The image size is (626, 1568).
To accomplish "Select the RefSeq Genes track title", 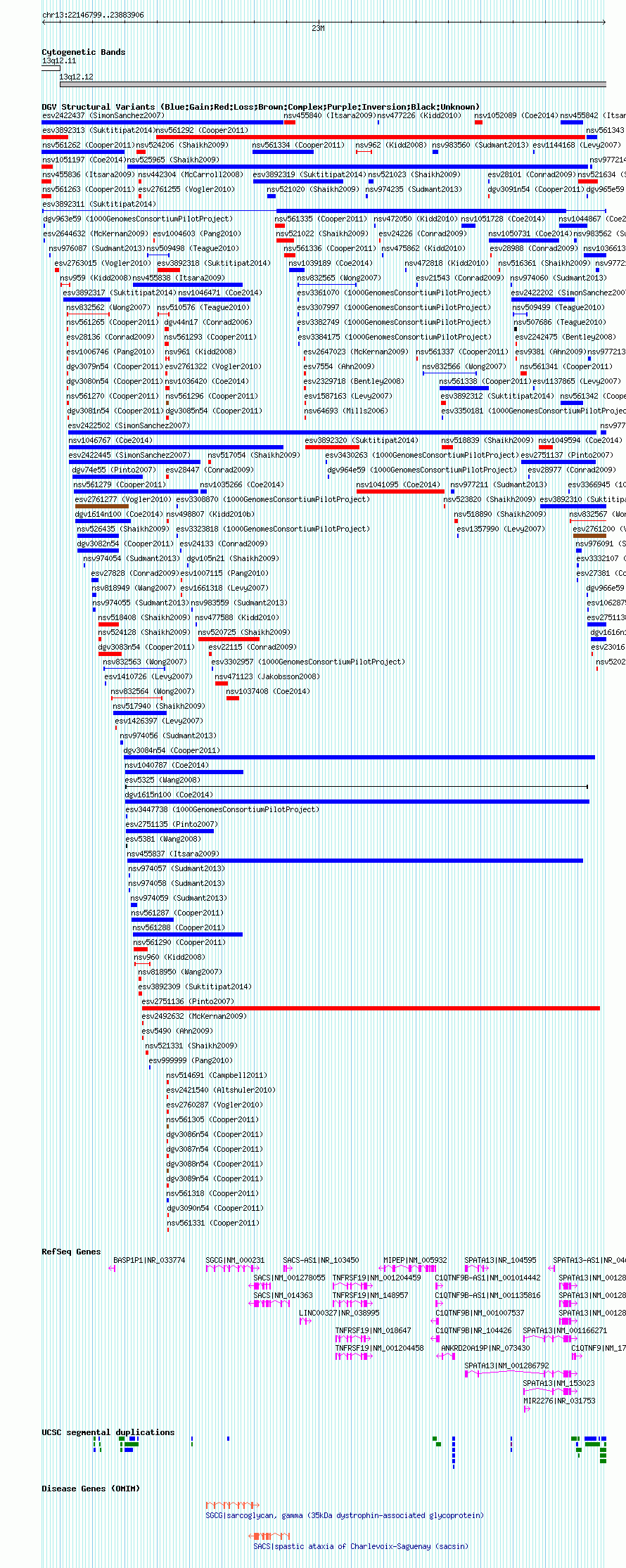I will pyautogui.click(x=71, y=1252).
